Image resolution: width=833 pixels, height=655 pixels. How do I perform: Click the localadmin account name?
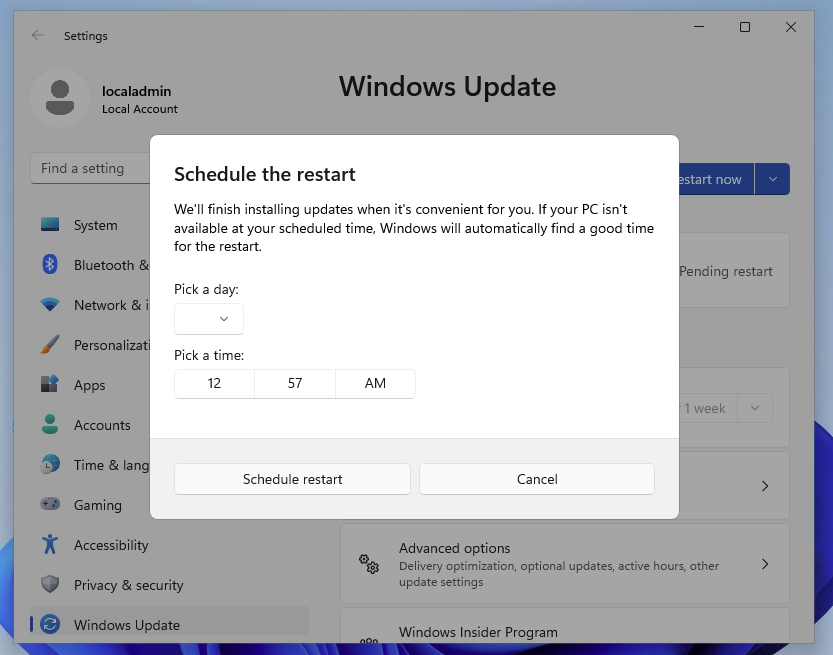click(x=137, y=91)
